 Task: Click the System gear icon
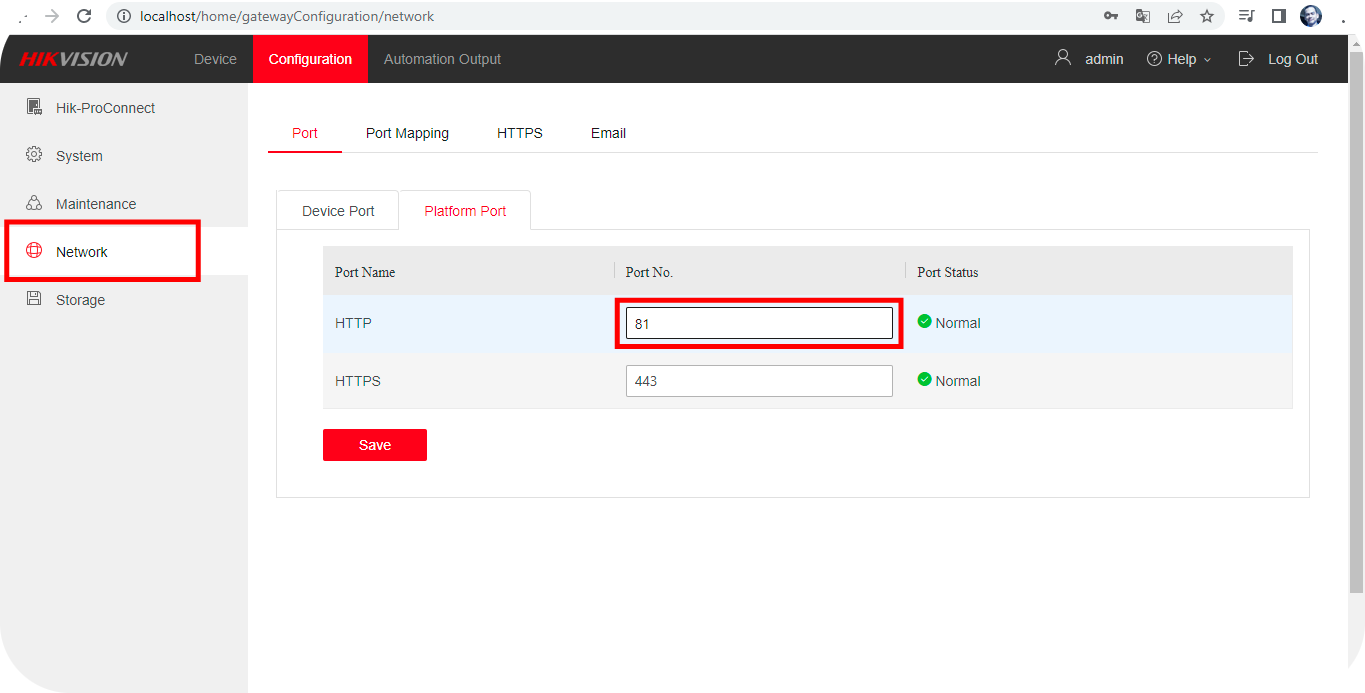(x=34, y=155)
